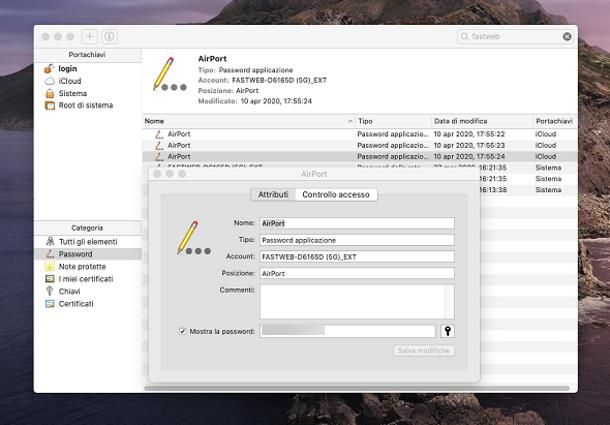Sort list by Data di modifica column
610x425 pixels.
[x=482, y=121]
